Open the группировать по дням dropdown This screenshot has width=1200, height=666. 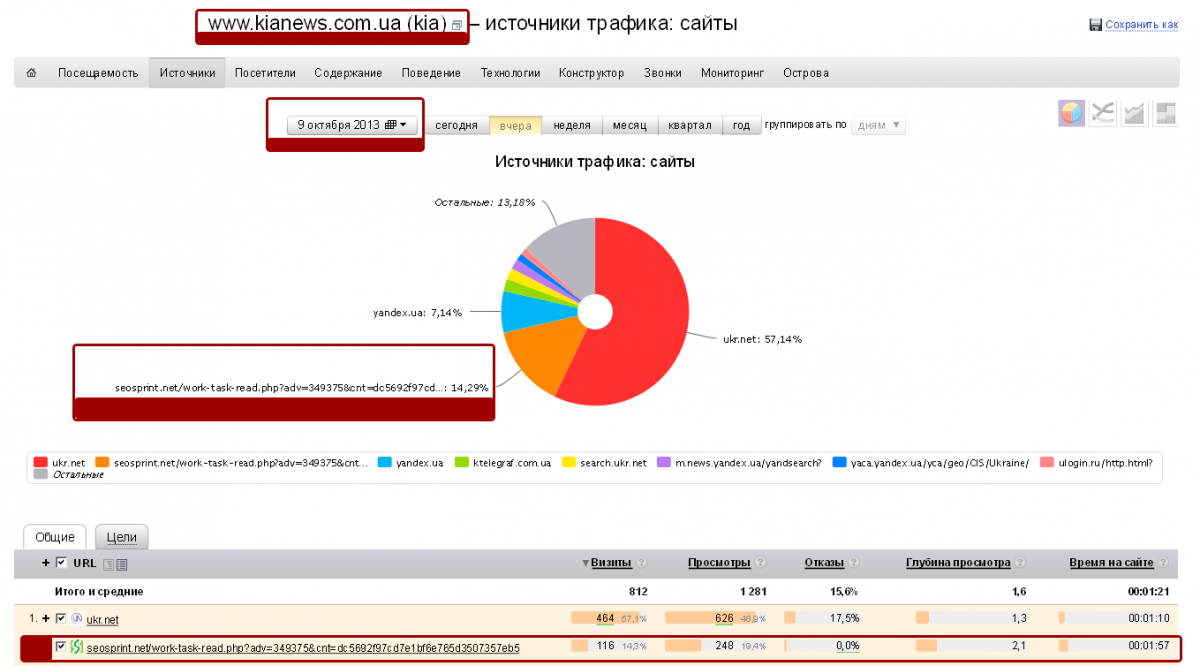pyautogui.click(x=878, y=126)
